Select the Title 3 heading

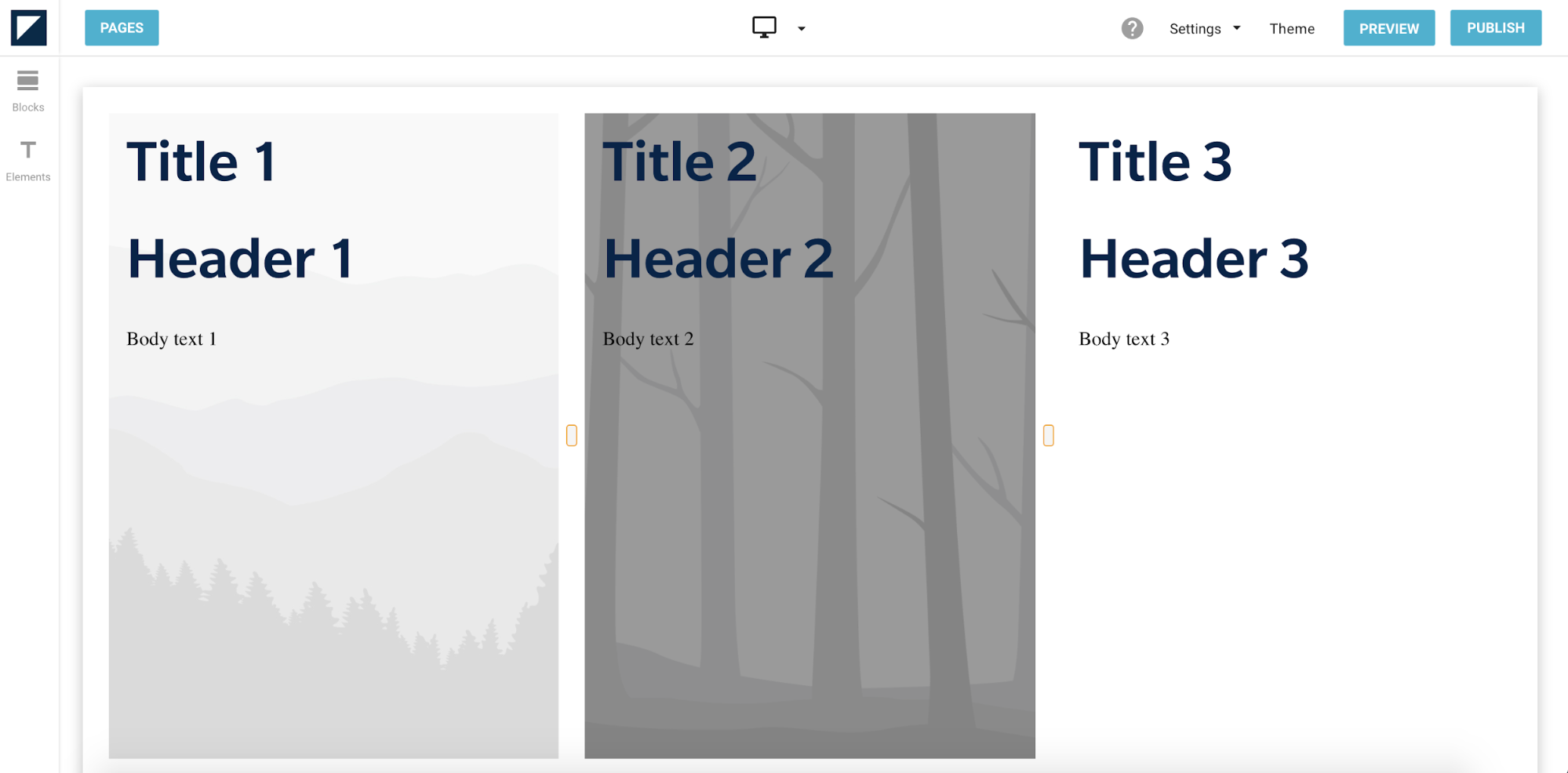coord(1155,162)
